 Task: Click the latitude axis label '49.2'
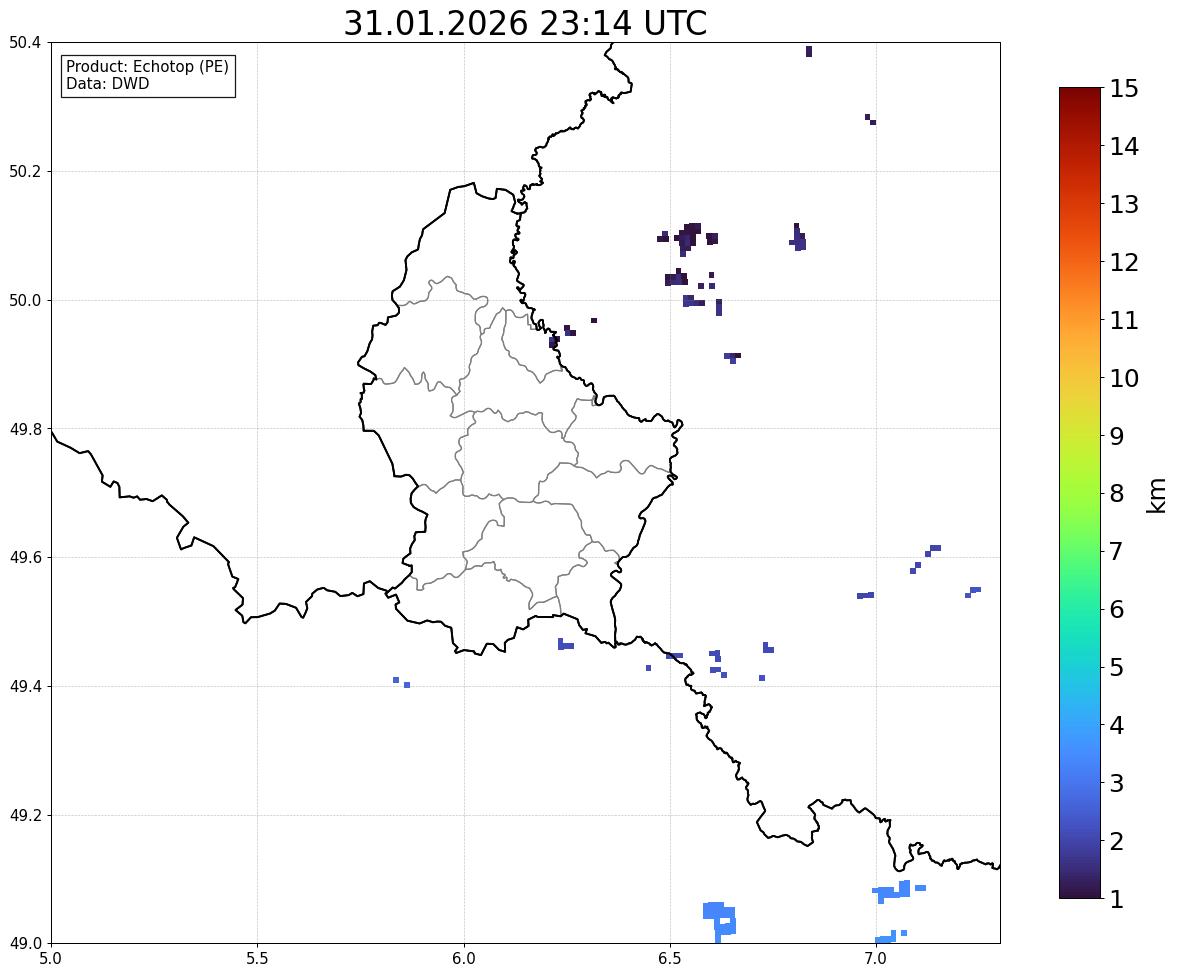pos(25,815)
